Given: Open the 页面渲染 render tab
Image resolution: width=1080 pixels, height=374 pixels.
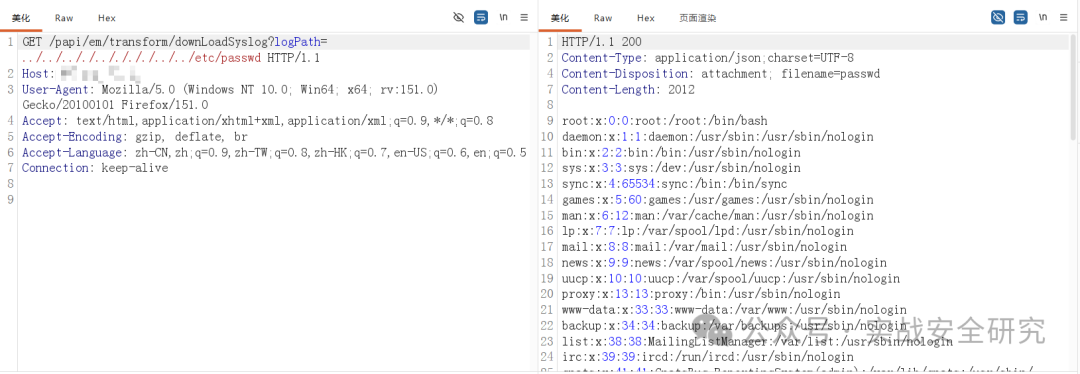Looking at the screenshot, I should point(697,18).
